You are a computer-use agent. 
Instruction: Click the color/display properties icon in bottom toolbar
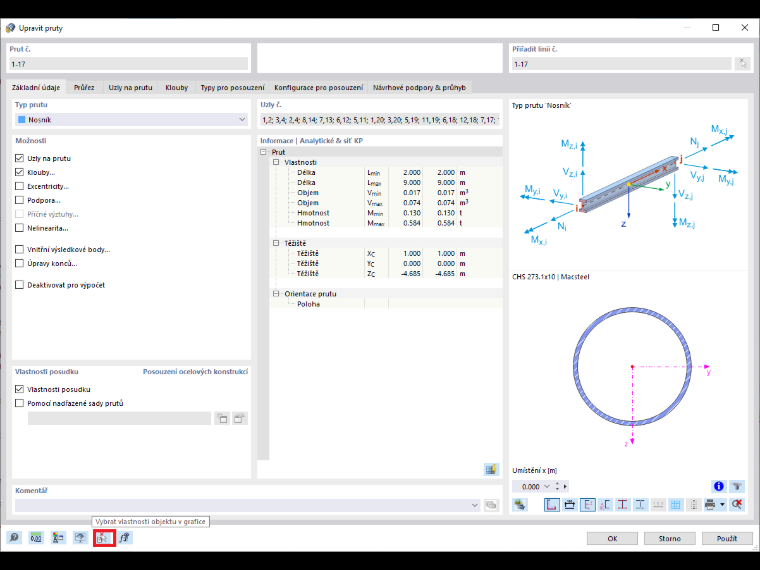click(58, 538)
